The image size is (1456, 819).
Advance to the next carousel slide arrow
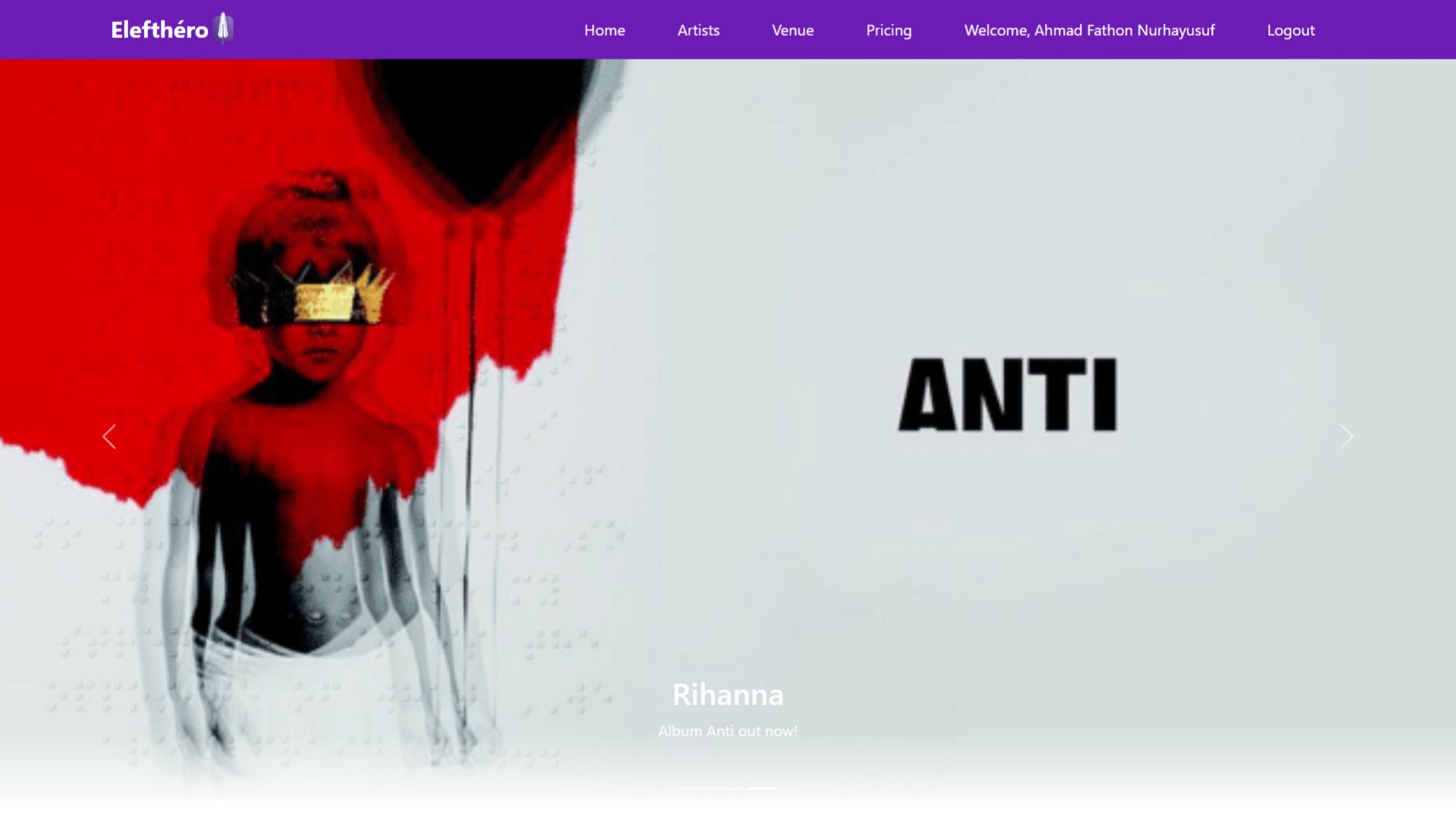[x=1346, y=437]
